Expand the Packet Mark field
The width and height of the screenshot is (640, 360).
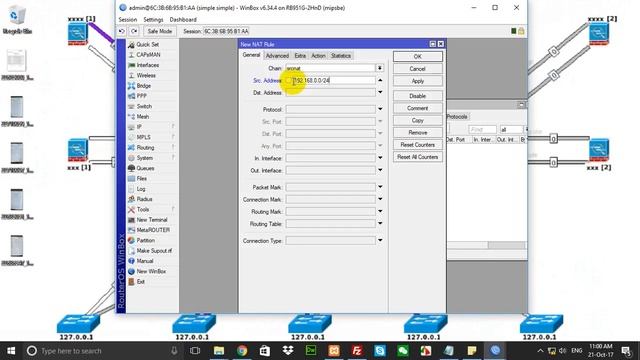pyautogui.click(x=380, y=187)
